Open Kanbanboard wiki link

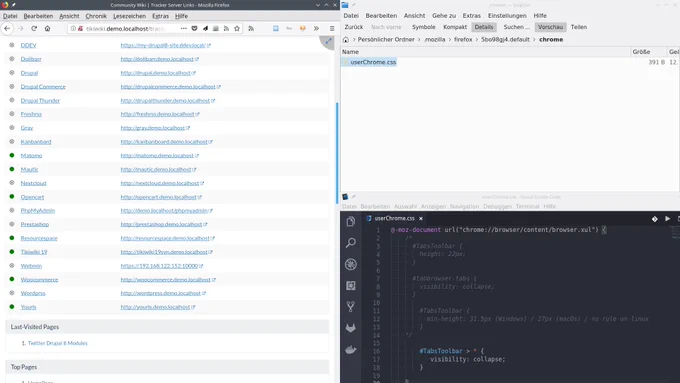point(36,142)
